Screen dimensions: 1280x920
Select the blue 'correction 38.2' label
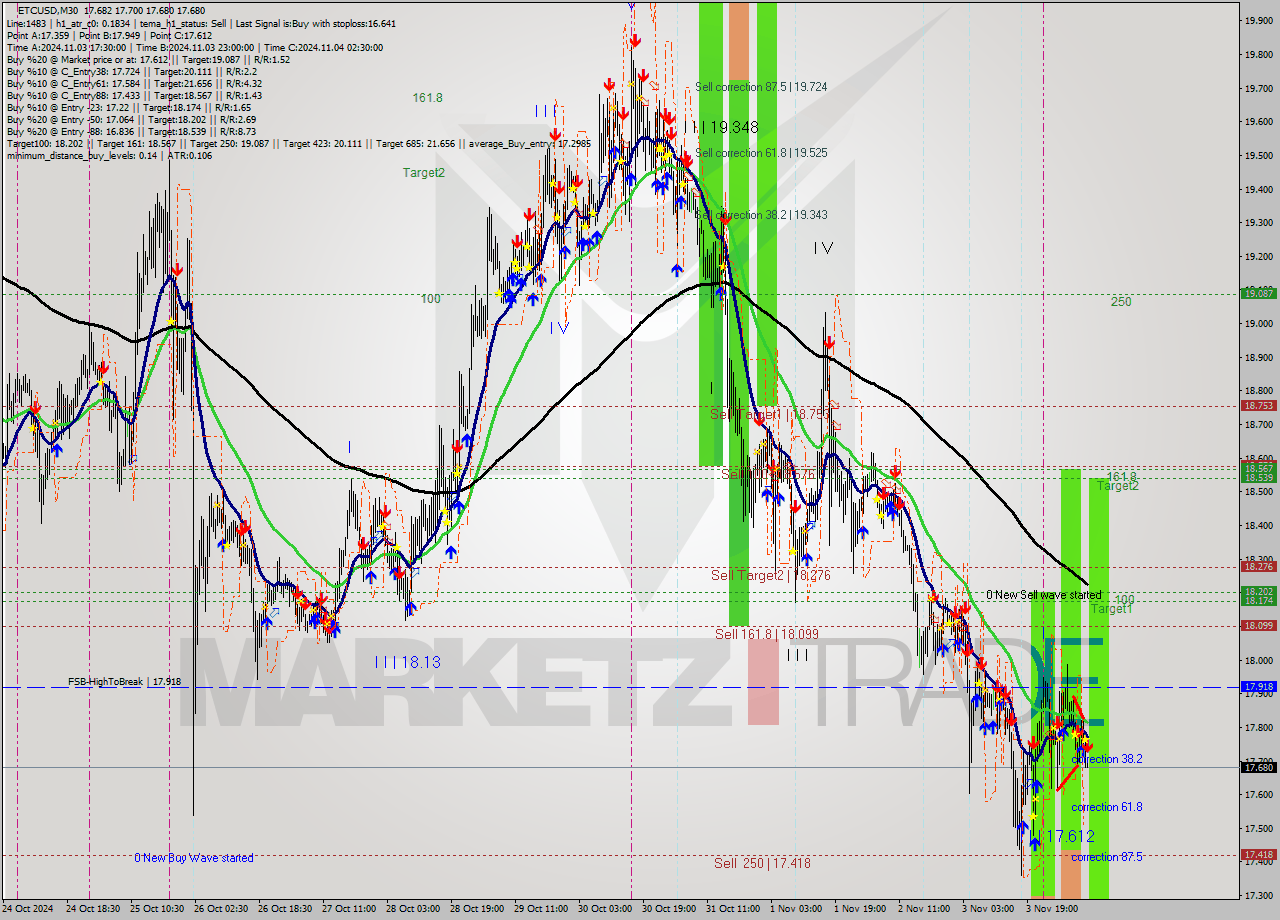[x=1107, y=759]
